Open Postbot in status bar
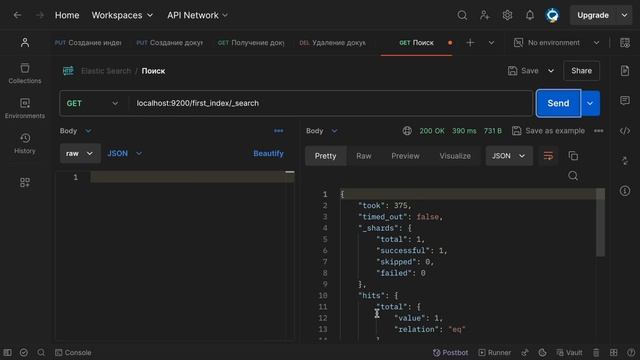Viewport: 640px width, 360px height. click(450, 352)
